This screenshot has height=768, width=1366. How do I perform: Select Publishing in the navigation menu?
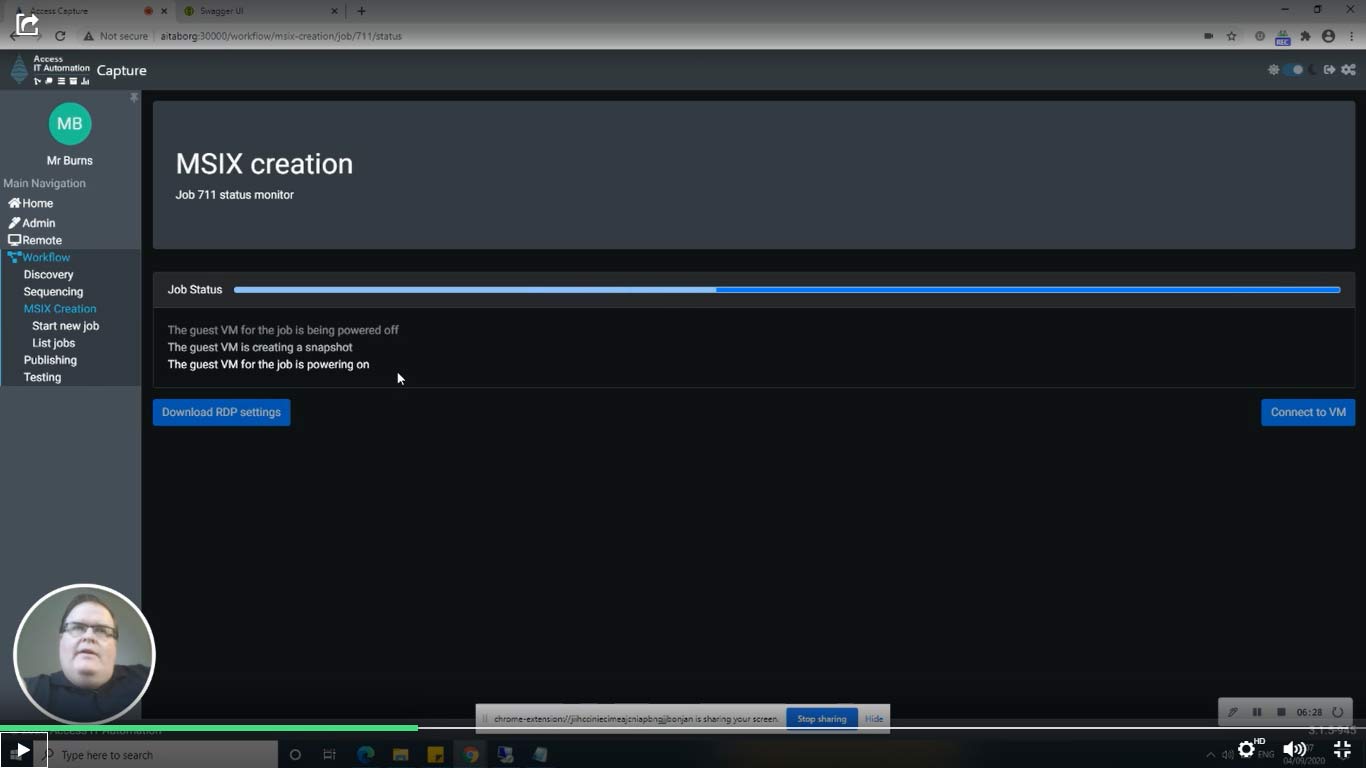coord(50,360)
